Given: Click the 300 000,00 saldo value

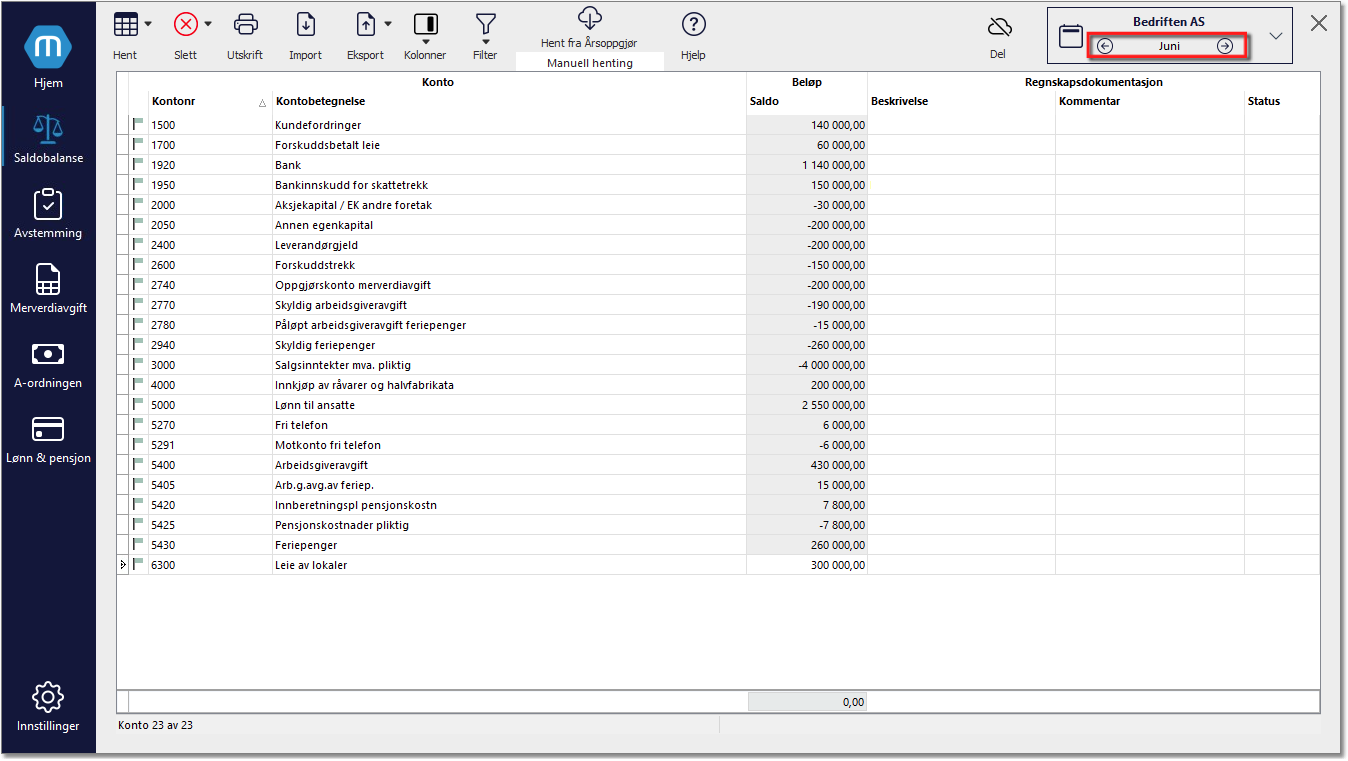Looking at the screenshot, I should [x=840, y=565].
